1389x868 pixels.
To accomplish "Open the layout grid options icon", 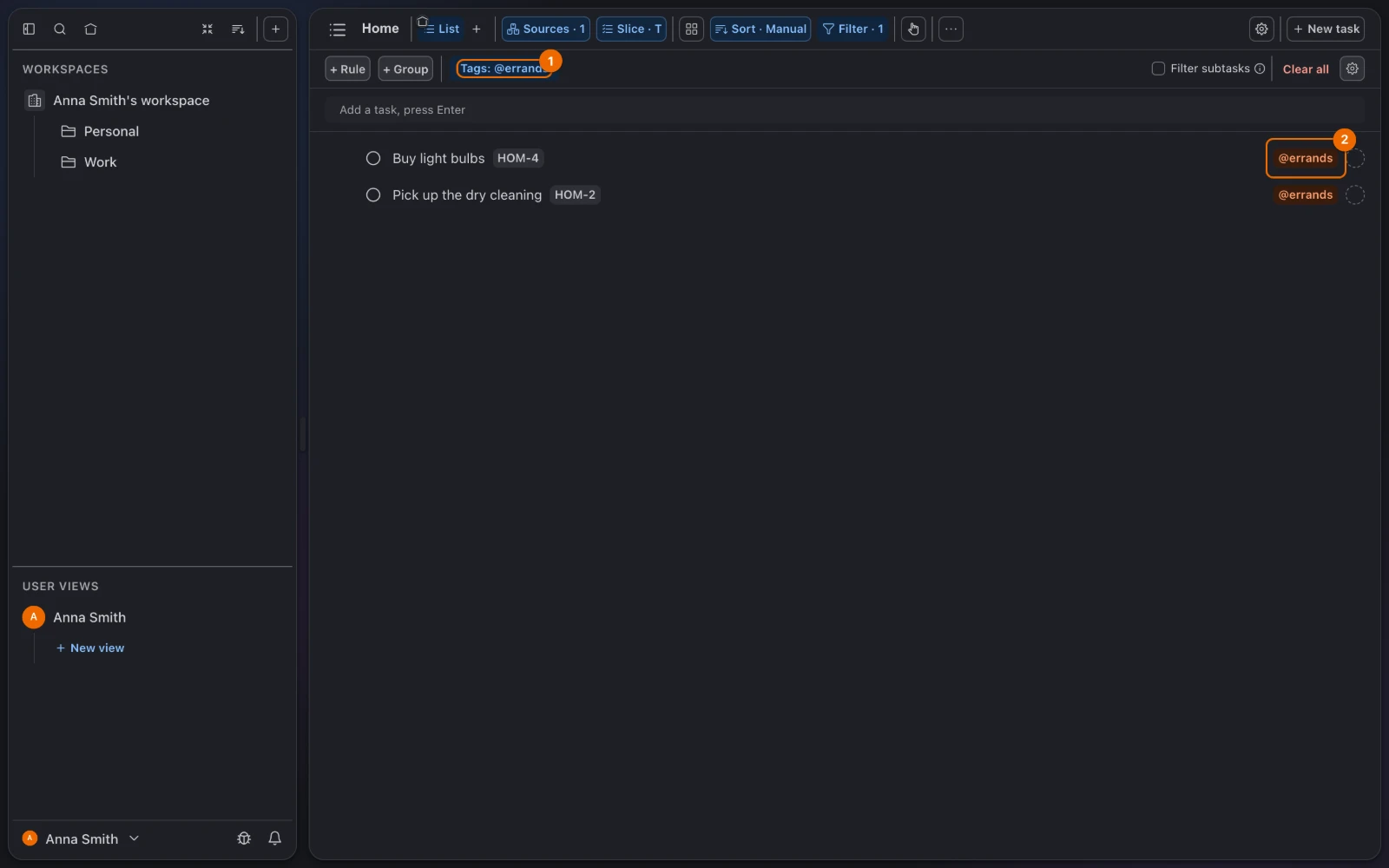I will click(x=692, y=29).
